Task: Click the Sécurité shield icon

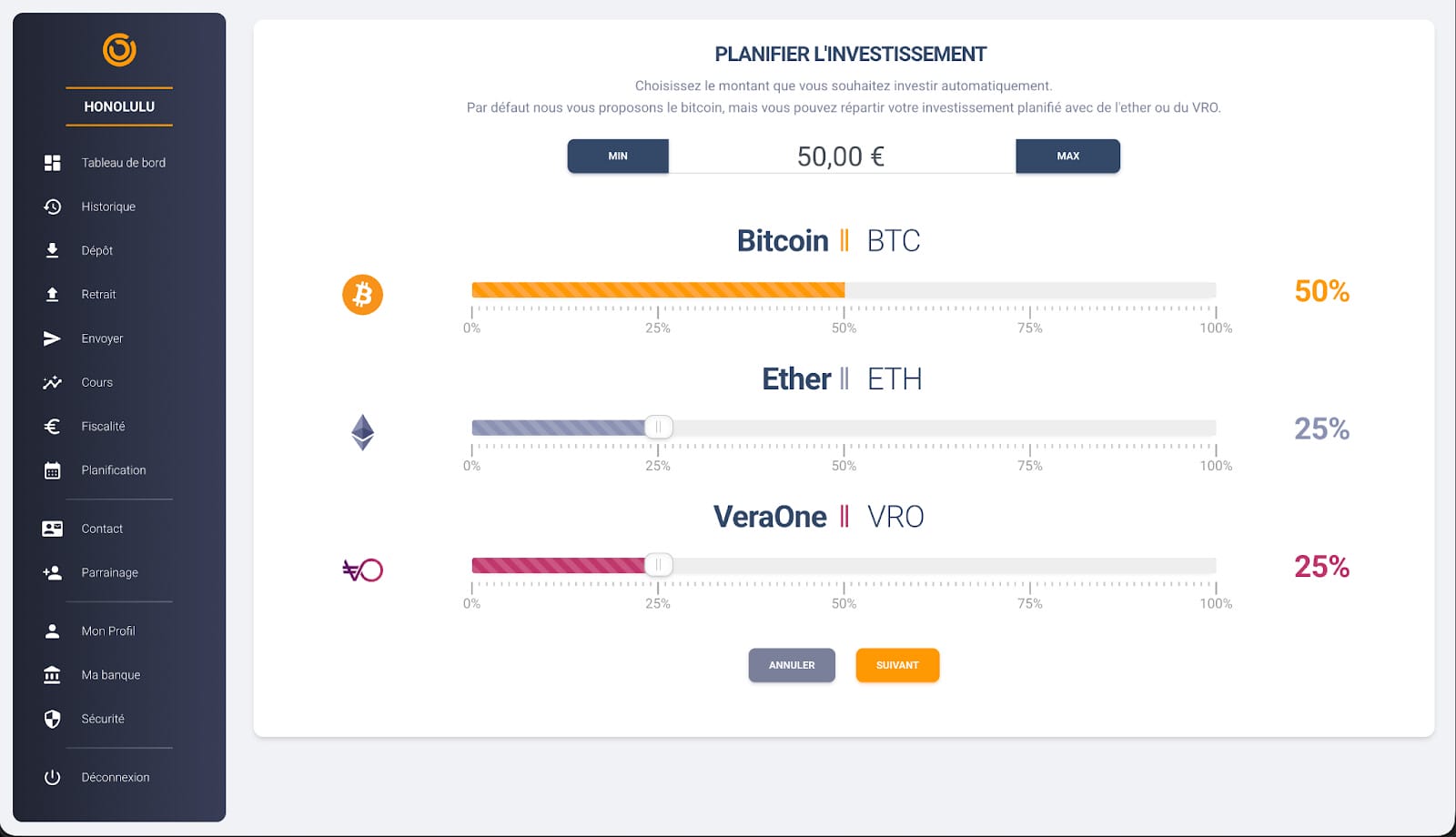Action: 53,719
